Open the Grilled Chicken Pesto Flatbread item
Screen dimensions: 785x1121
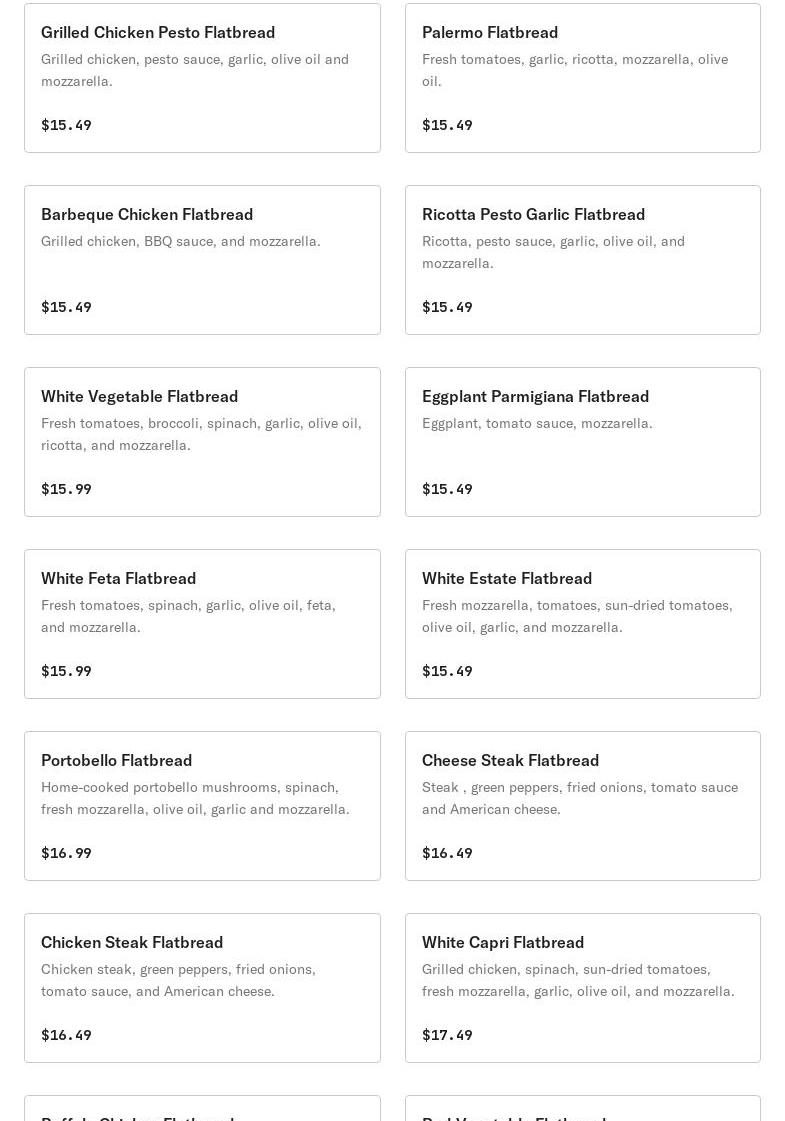click(x=202, y=78)
